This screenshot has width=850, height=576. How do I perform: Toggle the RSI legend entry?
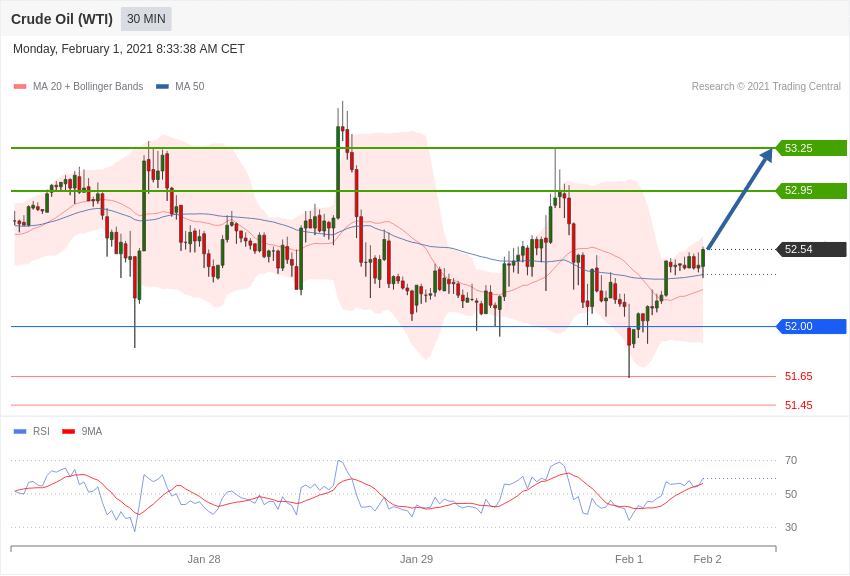coord(32,431)
